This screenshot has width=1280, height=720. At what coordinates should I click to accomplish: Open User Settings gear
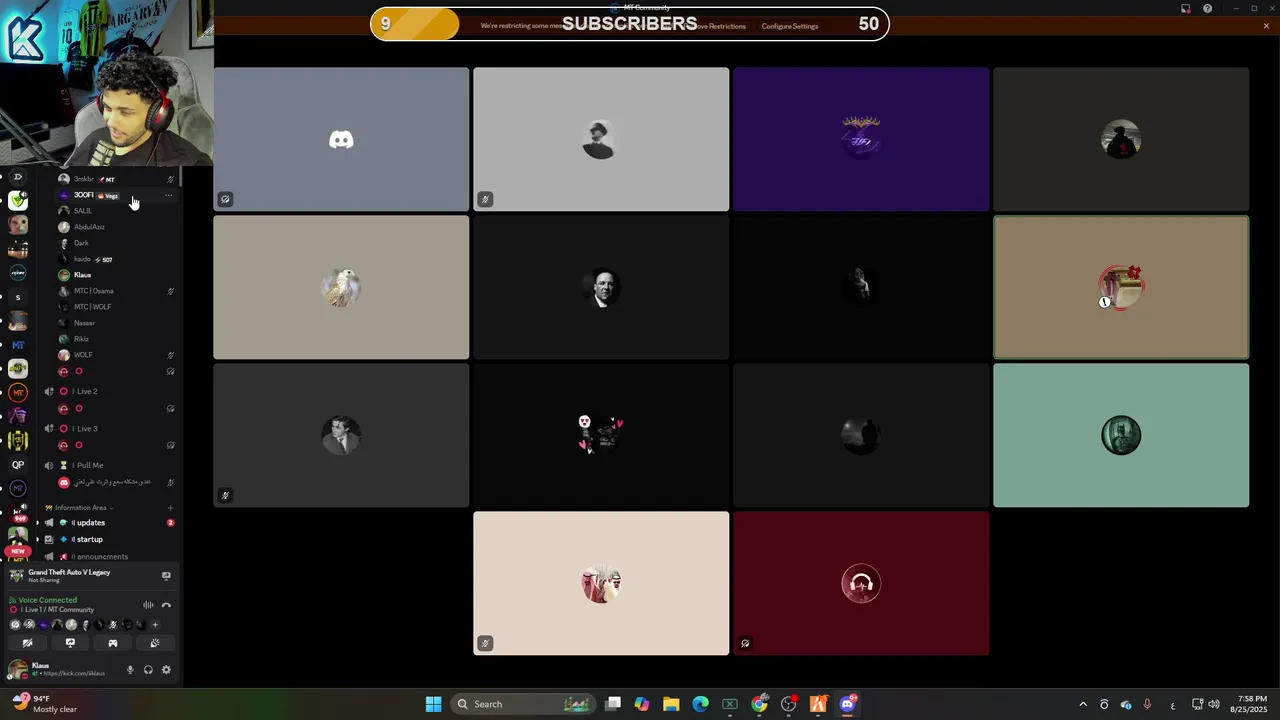[x=166, y=670]
